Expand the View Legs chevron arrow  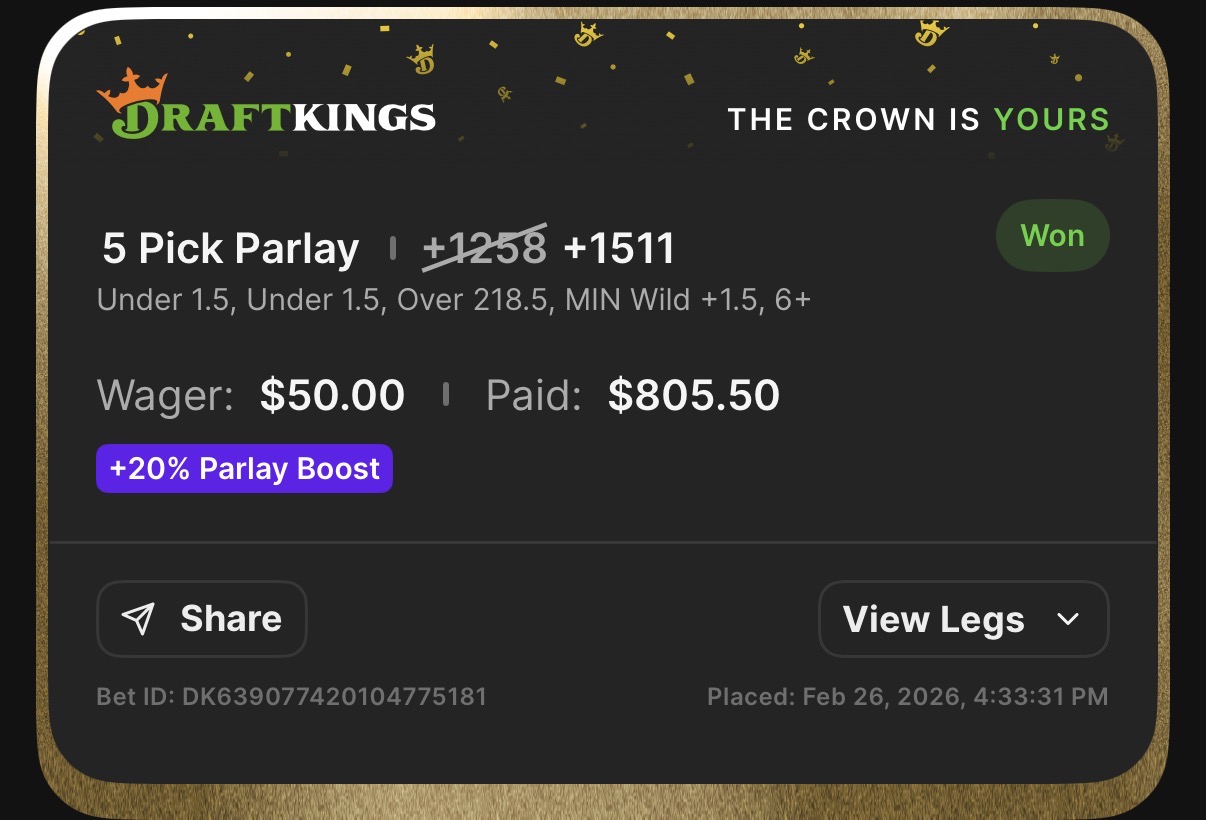coord(1068,619)
